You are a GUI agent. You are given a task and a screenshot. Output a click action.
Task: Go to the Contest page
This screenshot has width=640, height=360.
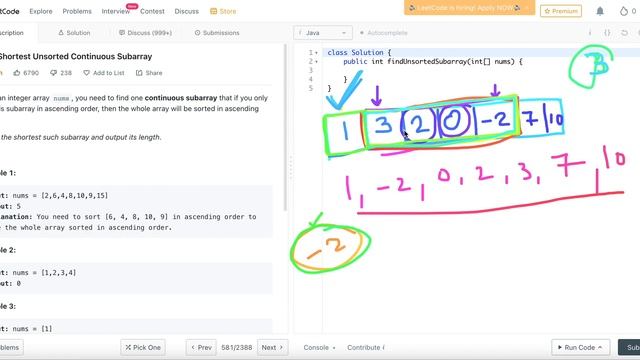[152, 11]
